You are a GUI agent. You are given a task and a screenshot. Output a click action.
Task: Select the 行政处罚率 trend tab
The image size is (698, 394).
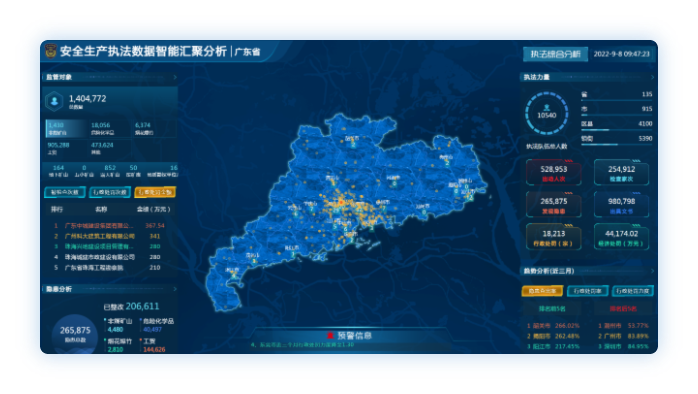587,291
